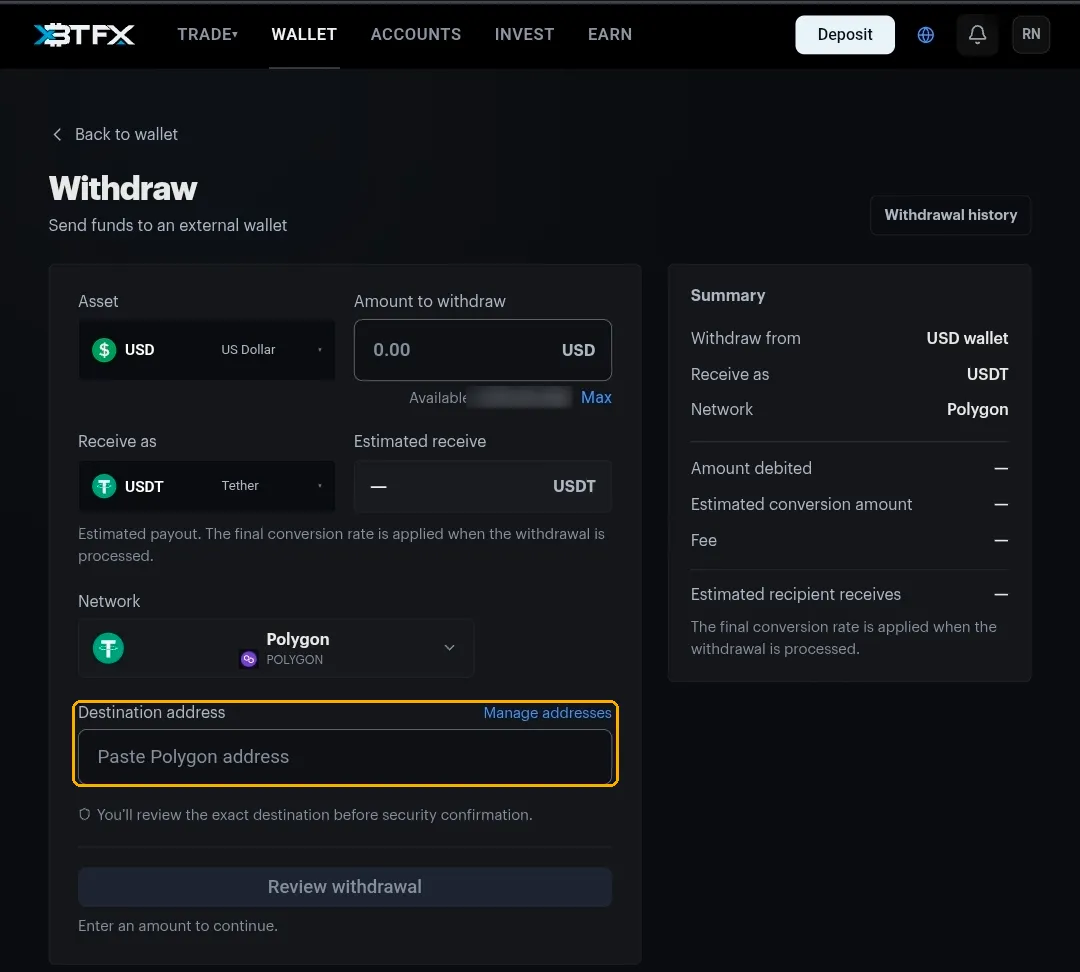Click 'Estimated conversion amount' label
Image resolution: width=1080 pixels, height=972 pixels.
pyautogui.click(x=801, y=504)
